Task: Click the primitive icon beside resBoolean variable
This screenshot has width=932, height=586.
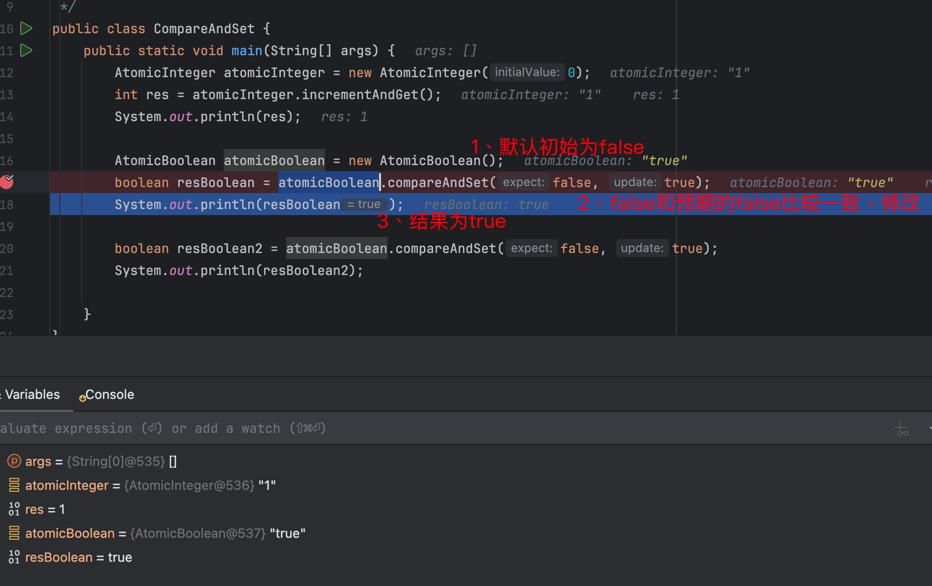Action: pyautogui.click(x=14, y=558)
